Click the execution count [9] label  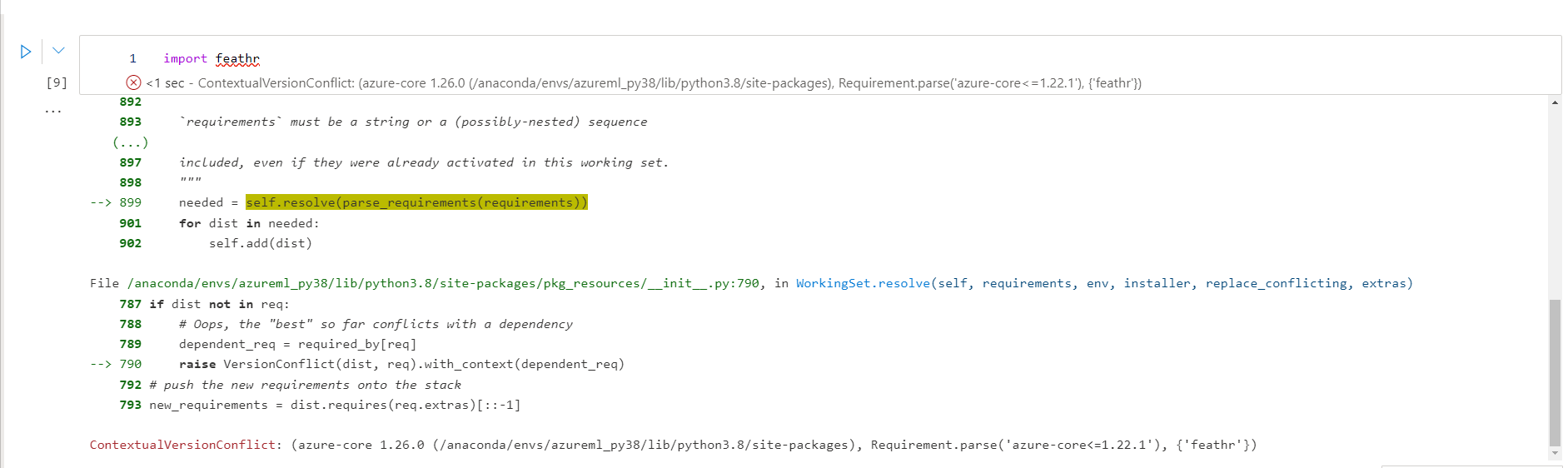click(x=57, y=82)
